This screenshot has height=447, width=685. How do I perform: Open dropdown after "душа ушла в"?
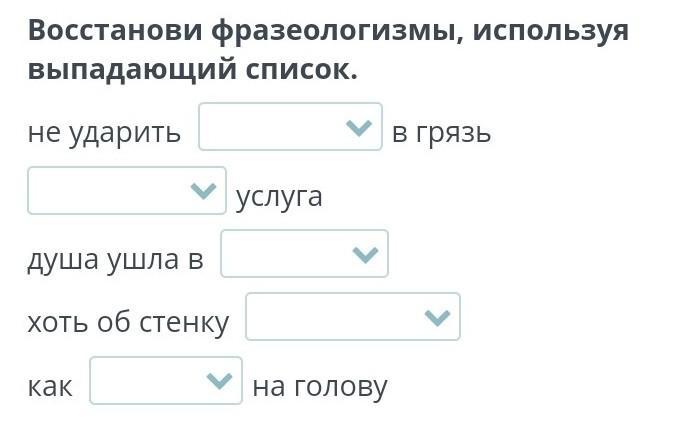(303, 254)
